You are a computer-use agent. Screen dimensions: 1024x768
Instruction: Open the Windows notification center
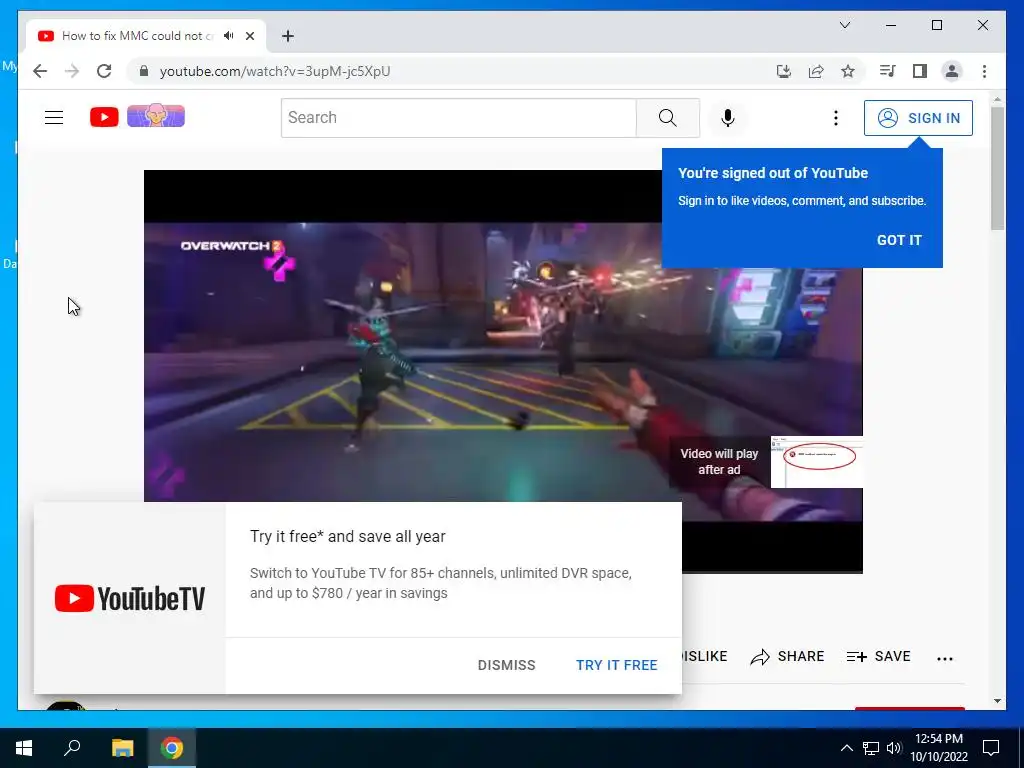coord(991,748)
